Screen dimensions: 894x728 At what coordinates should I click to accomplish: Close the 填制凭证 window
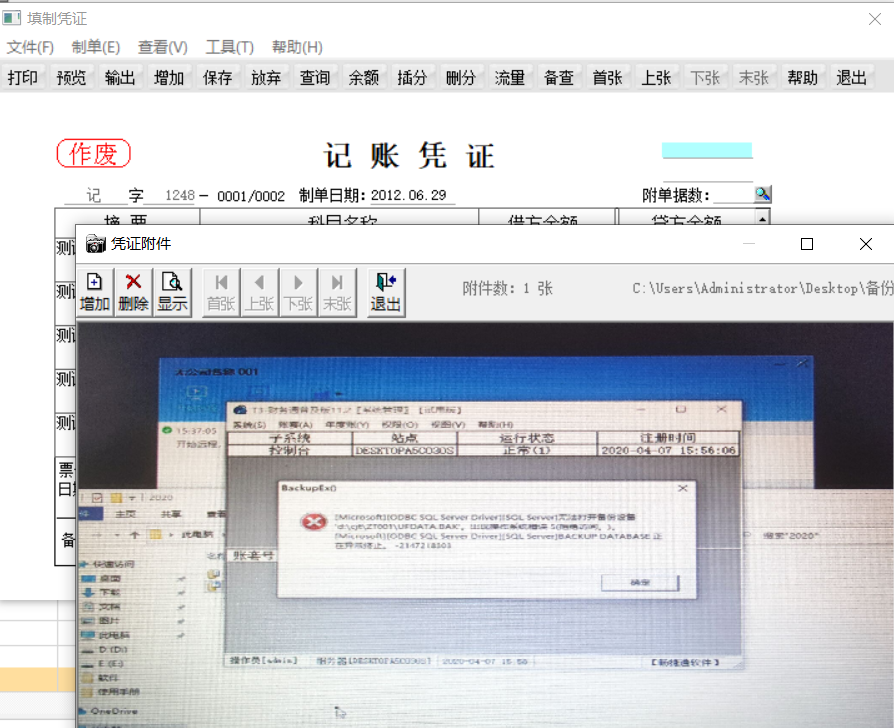point(875,19)
